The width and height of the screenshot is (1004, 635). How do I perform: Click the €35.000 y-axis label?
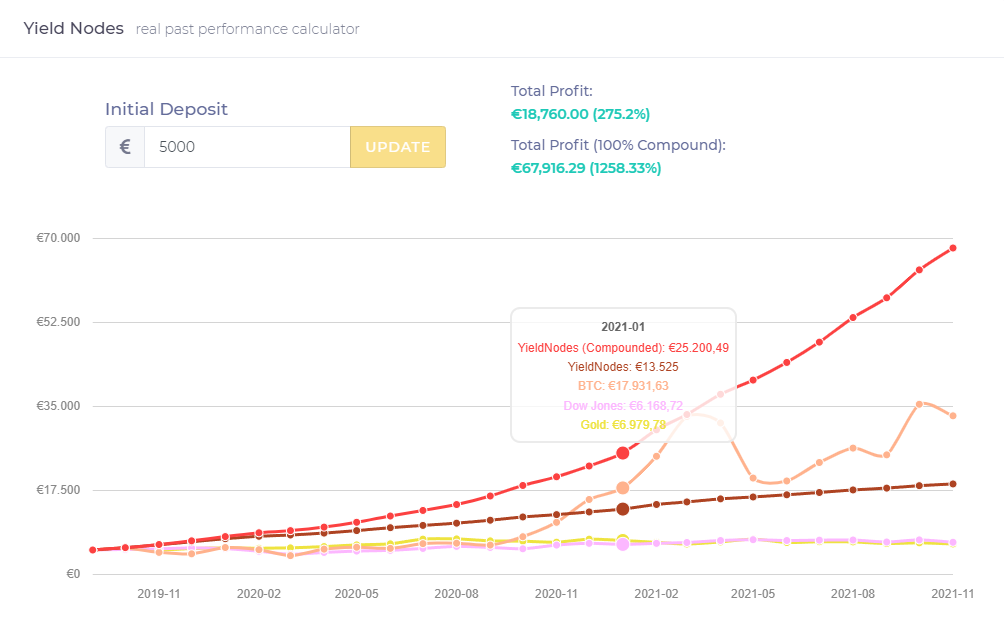tap(58, 406)
